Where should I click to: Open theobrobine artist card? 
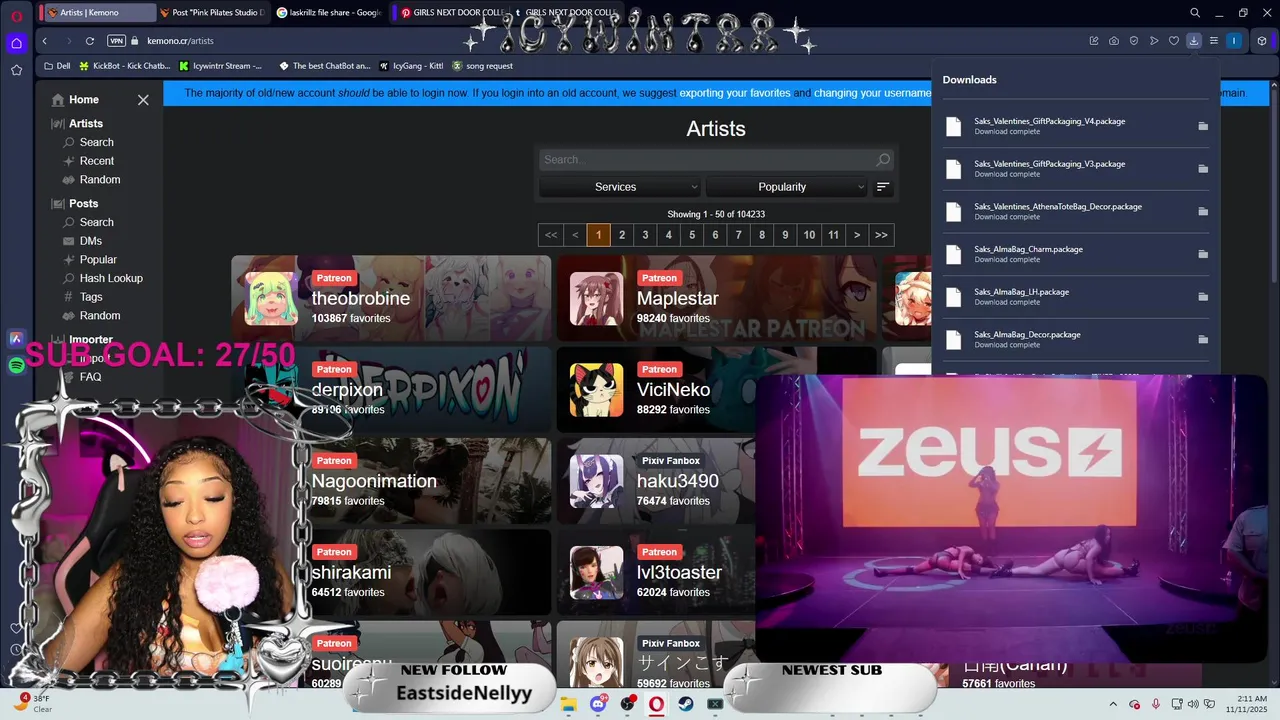pos(391,298)
